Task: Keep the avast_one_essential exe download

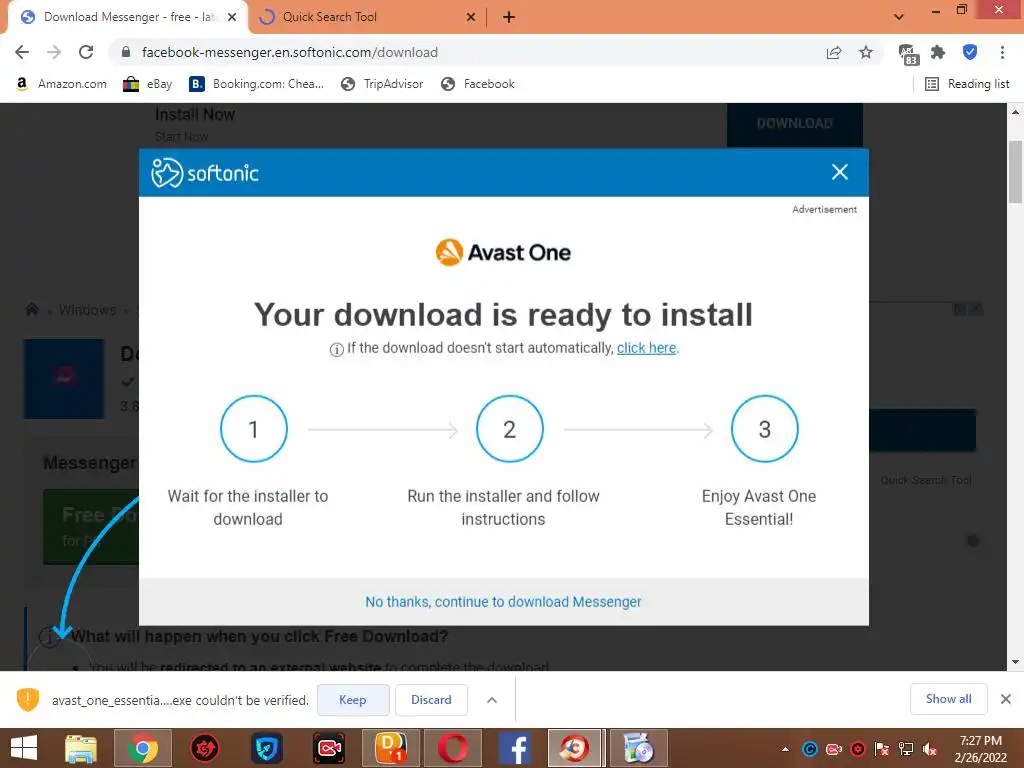Action: coord(353,699)
